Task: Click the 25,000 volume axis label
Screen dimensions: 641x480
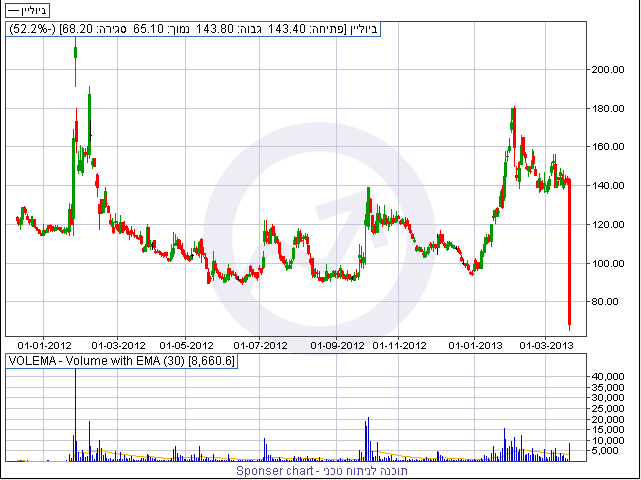Action: pos(607,408)
